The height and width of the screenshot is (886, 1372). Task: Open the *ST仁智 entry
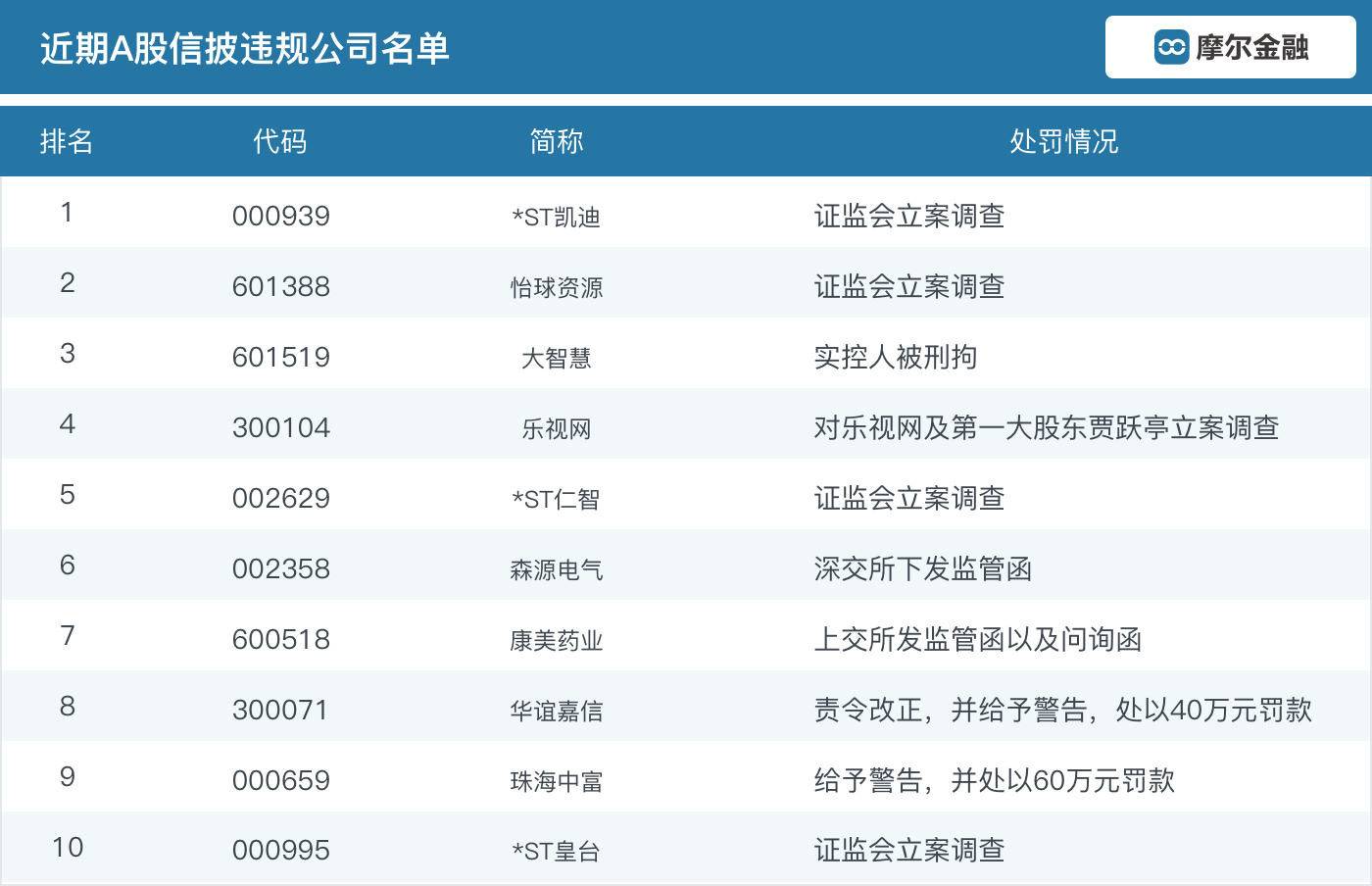click(x=556, y=498)
